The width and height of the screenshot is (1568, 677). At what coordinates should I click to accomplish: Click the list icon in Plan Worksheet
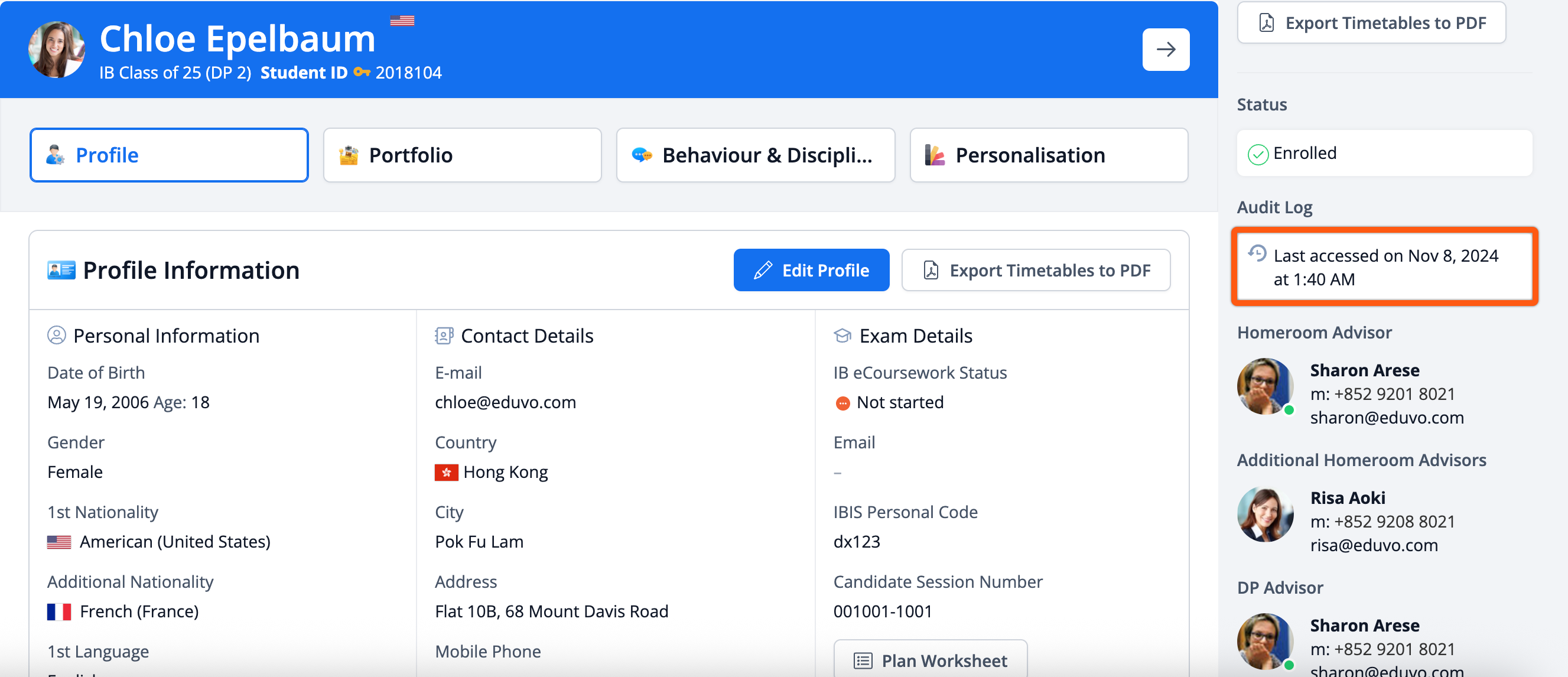click(x=863, y=660)
